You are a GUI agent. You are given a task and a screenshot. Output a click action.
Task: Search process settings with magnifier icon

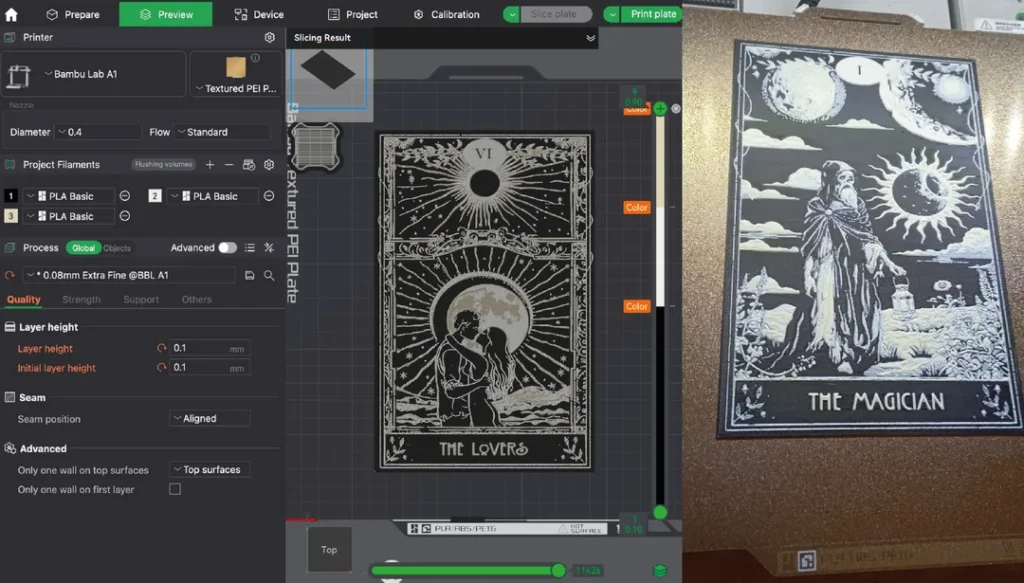coord(268,275)
